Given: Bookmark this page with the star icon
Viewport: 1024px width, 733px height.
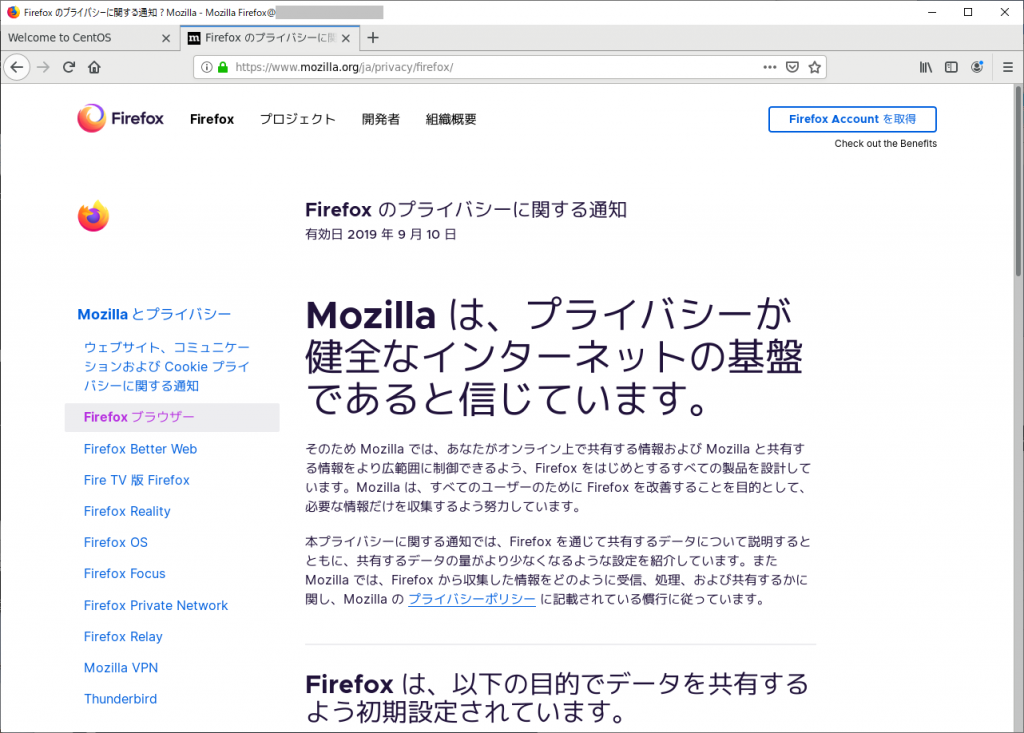Looking at the screenshot, I should tap(814, 67).
